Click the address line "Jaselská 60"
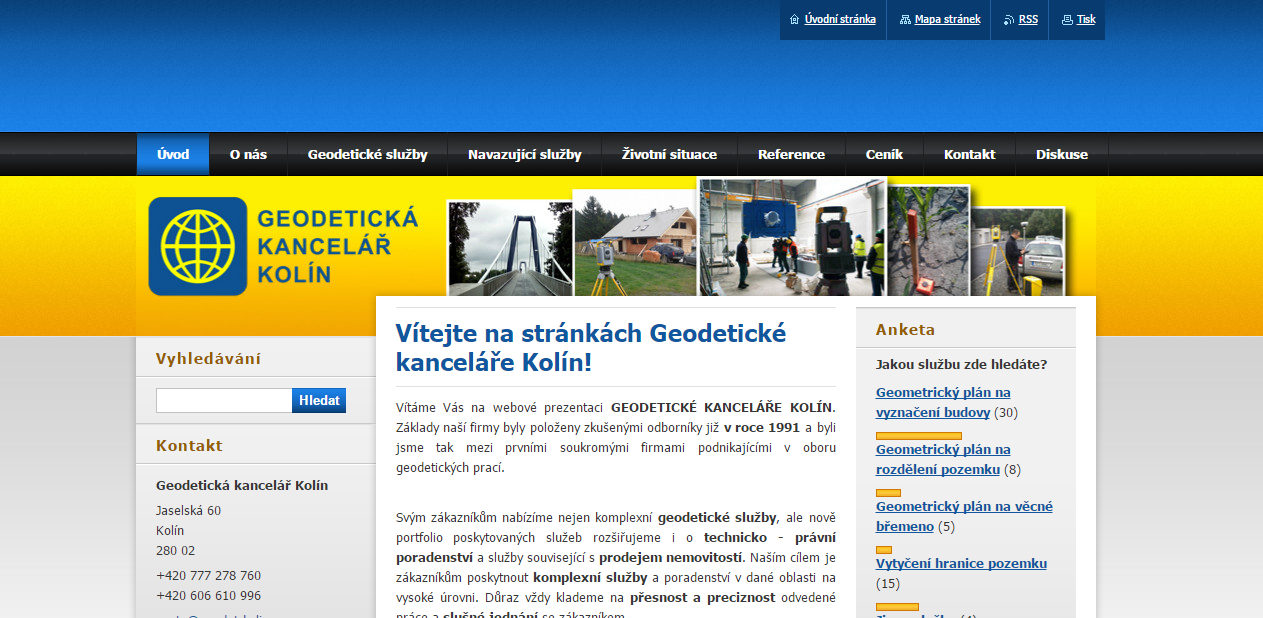This screenshot has width=1263, height=618. (x=189, y=511)
